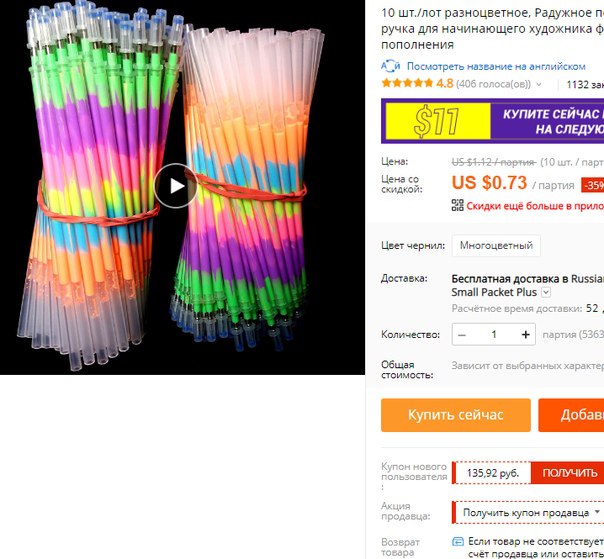Click Скидки ещё больше в приложении link

(x=535, y=206)
